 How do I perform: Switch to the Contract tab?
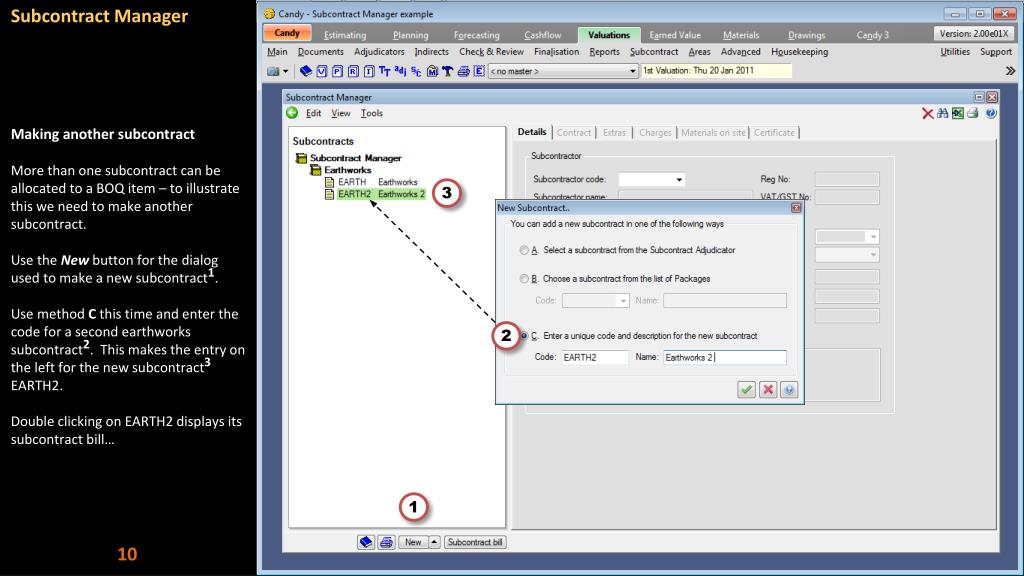point(573,133)
